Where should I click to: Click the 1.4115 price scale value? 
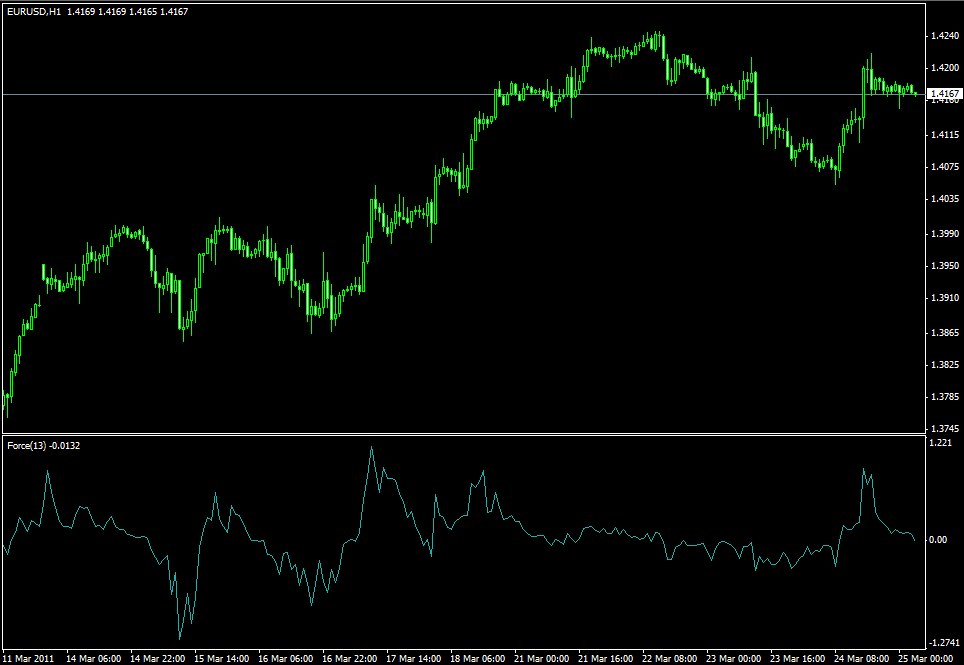click(x=945, y=135)
